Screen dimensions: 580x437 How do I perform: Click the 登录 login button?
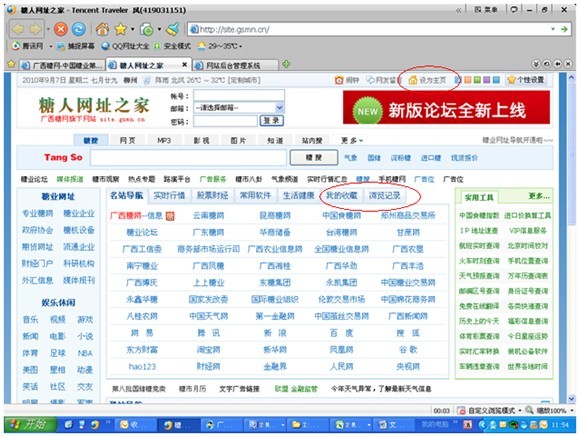point(272,121)
